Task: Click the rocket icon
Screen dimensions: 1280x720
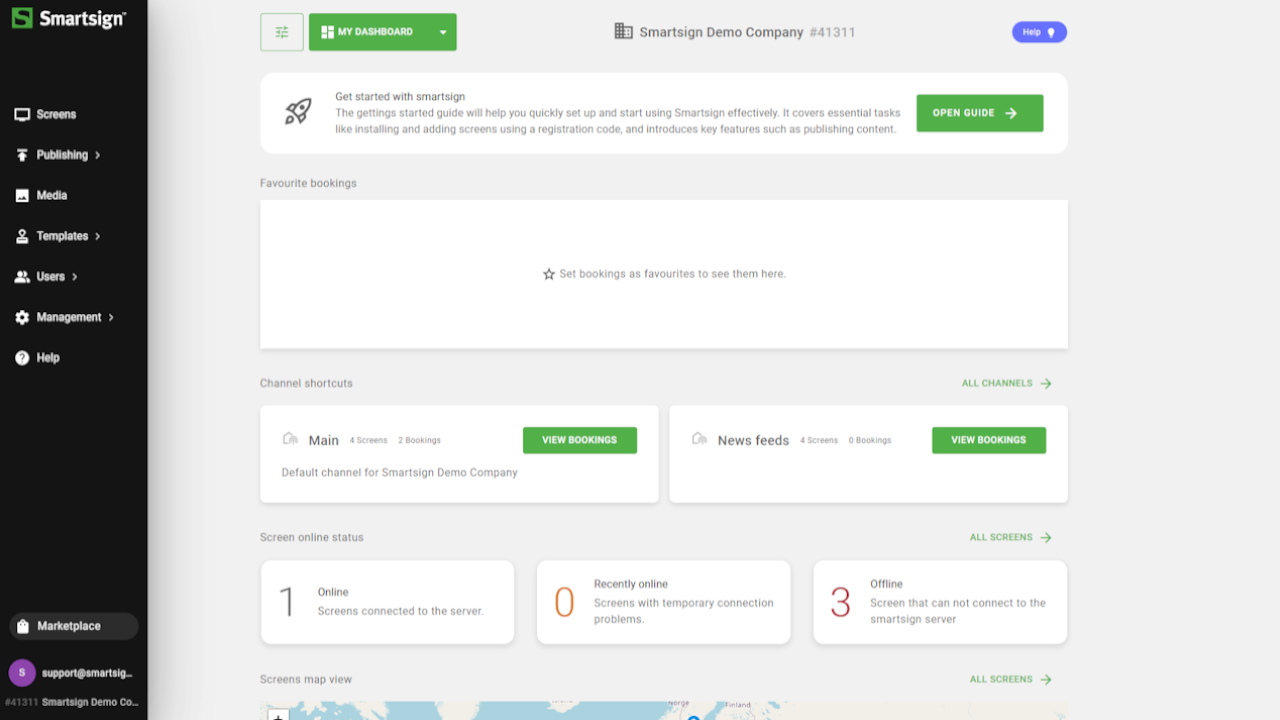Action: pyautogui.click(x=298, y=111)
